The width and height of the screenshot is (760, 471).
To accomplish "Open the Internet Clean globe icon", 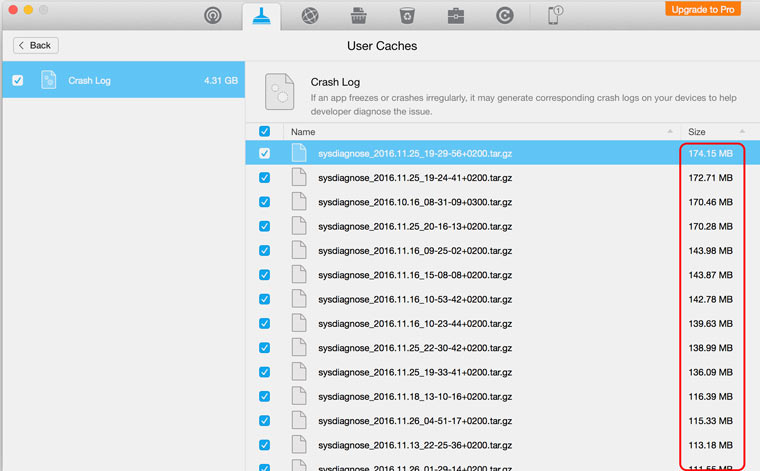I will [x=310, y=16].
